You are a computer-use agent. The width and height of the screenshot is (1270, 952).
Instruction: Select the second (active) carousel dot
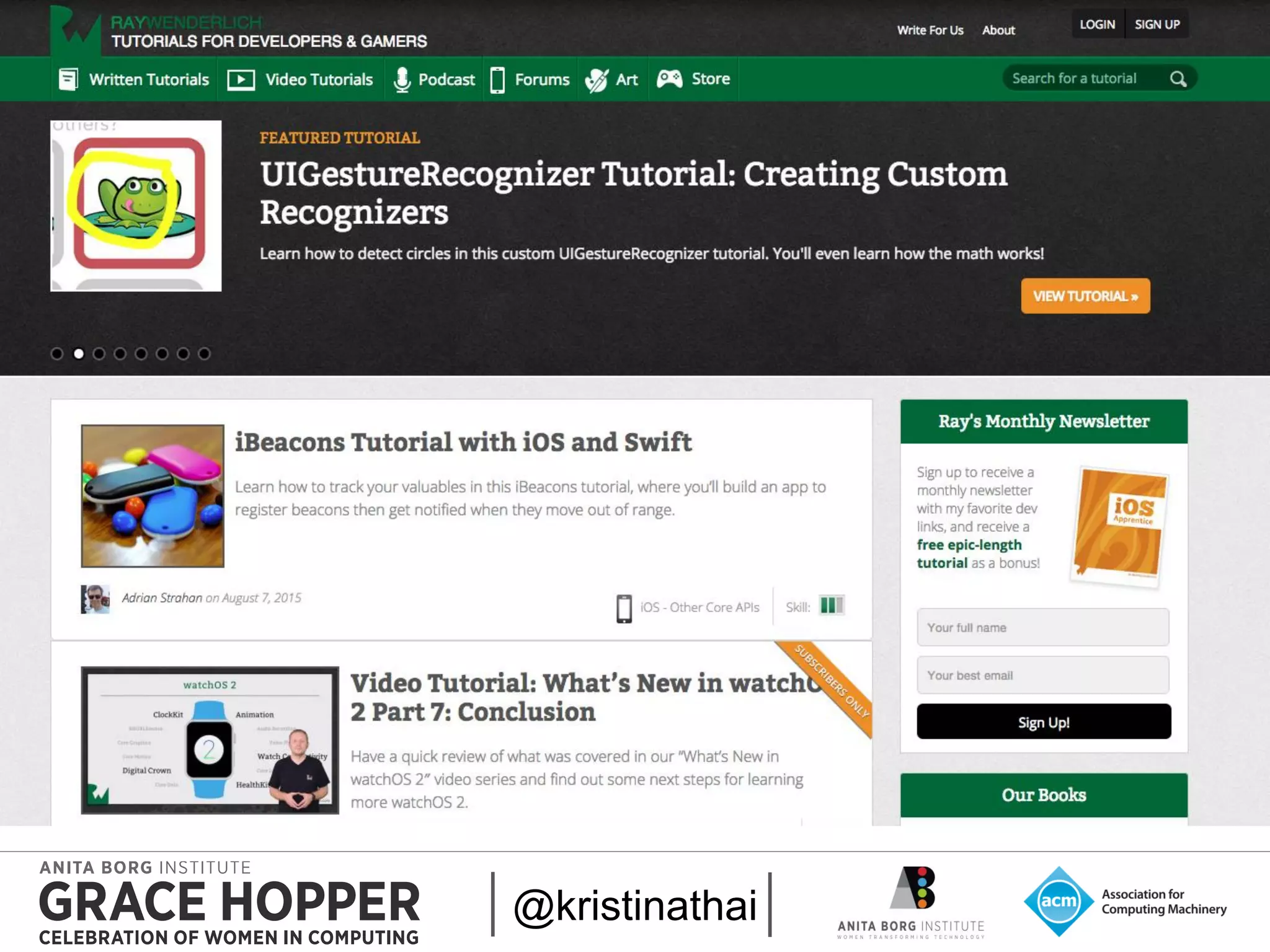(78, 353)
